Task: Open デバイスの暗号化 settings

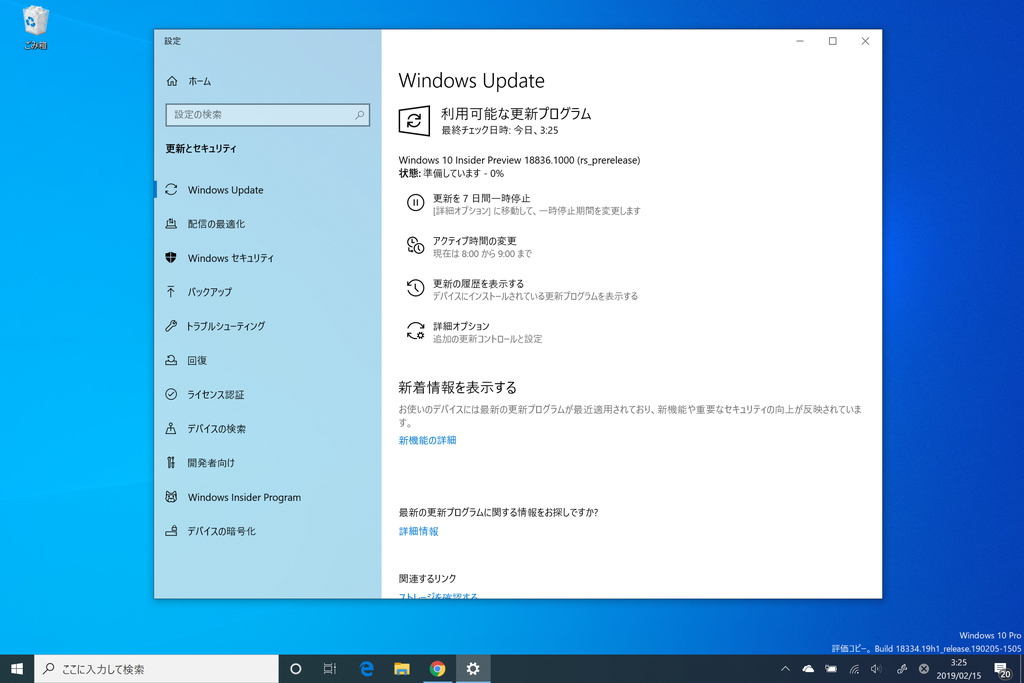Action: coord(224,531)
